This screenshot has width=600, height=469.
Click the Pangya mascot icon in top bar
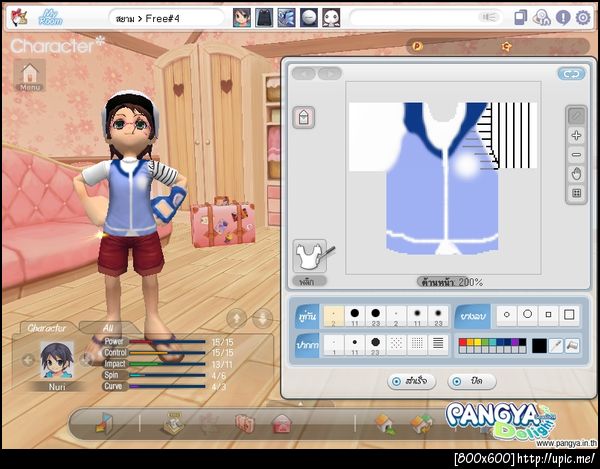tap(19, 18)
